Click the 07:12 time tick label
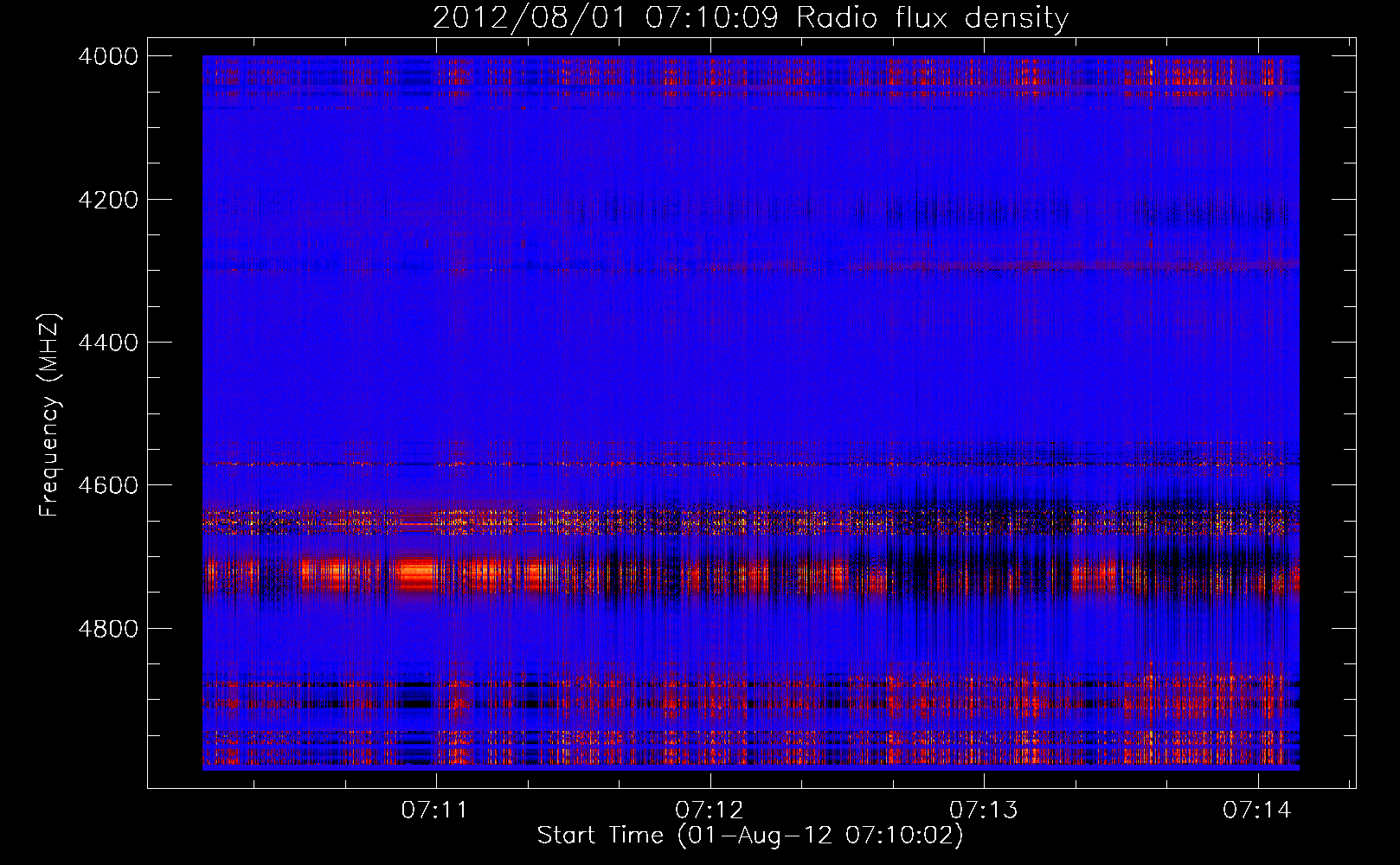This screenshot has width=1400, height=865. click(710, 811)
